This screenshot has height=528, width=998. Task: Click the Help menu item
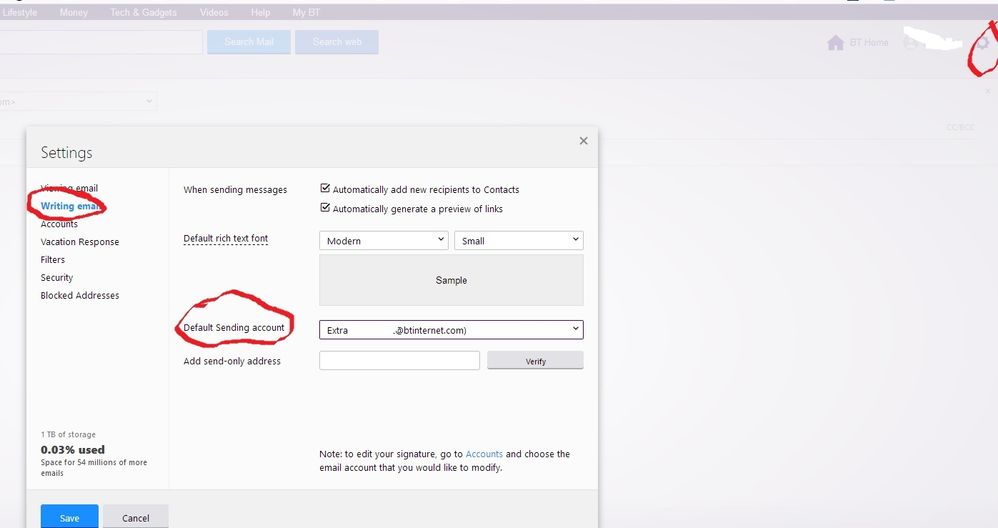(x=260, y=13)
